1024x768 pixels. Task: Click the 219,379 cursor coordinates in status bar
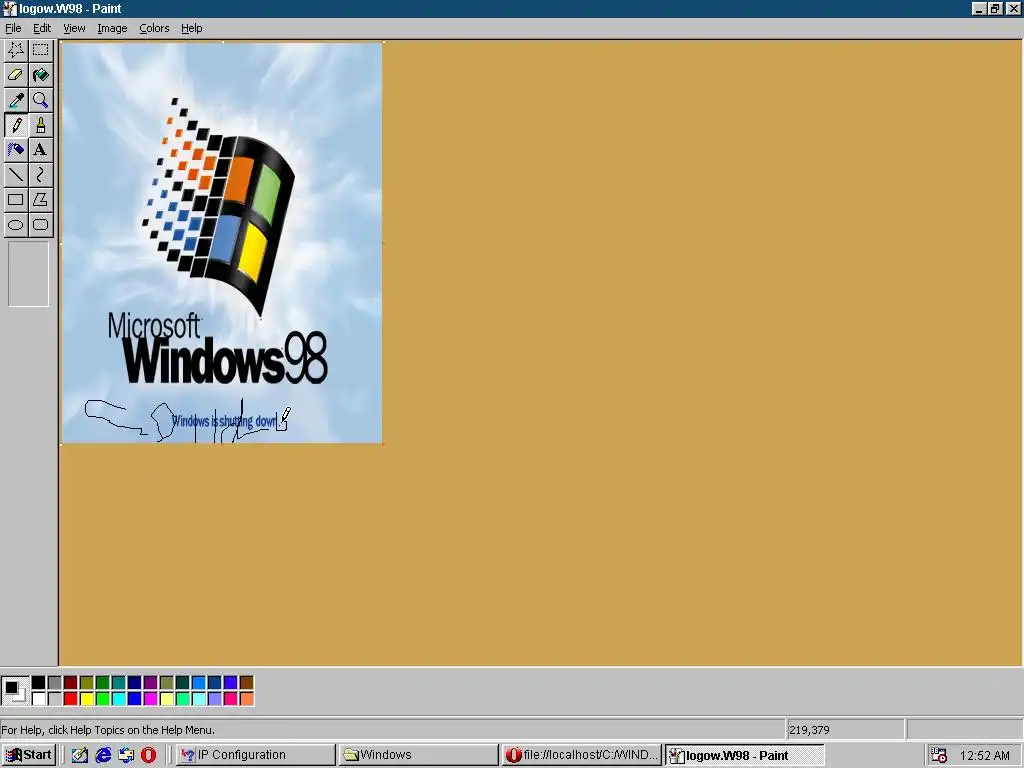[809, 729]
